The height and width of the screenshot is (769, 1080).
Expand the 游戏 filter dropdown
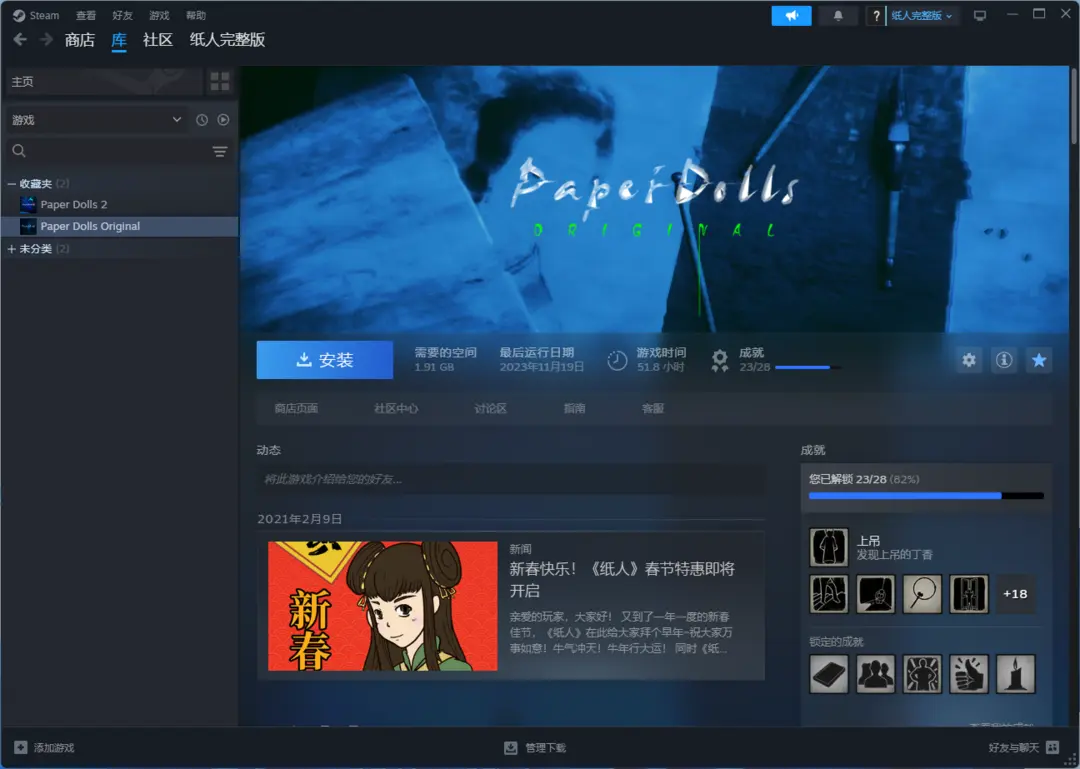96,120
